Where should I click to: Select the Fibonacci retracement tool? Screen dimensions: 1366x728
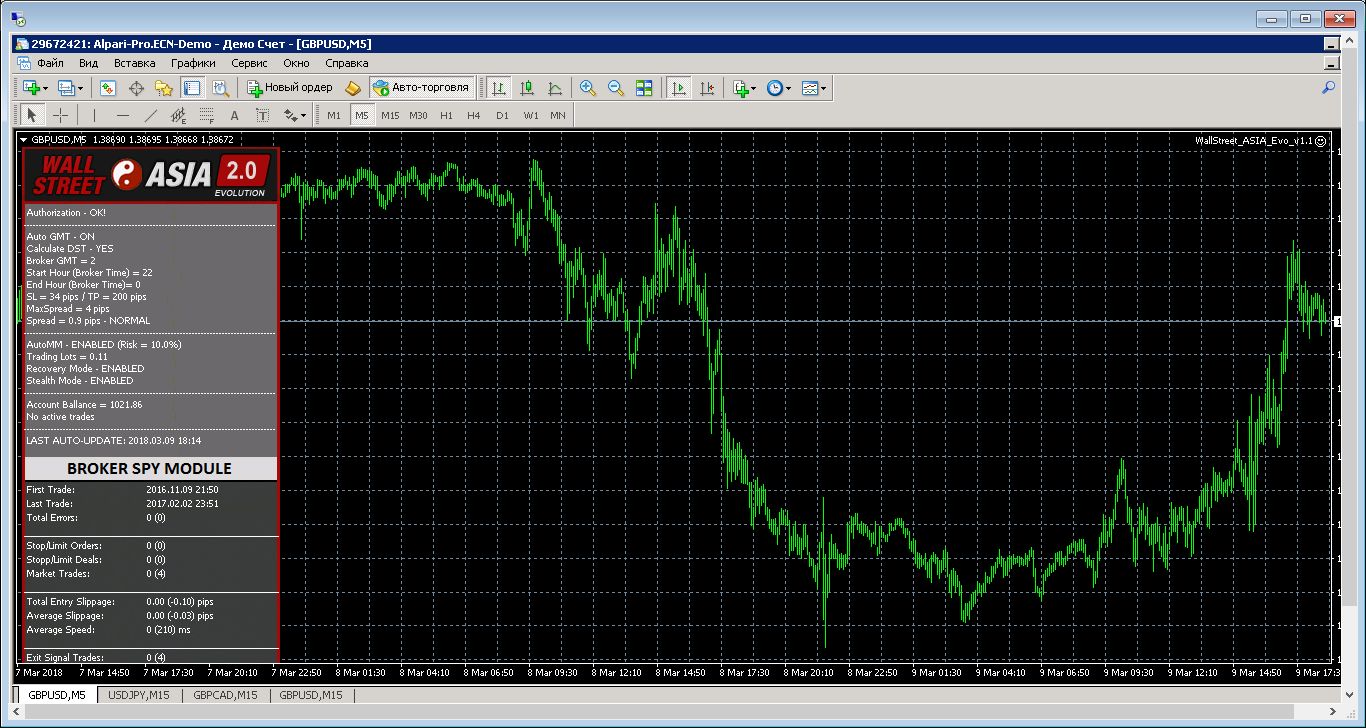click(x=207, y=115)
